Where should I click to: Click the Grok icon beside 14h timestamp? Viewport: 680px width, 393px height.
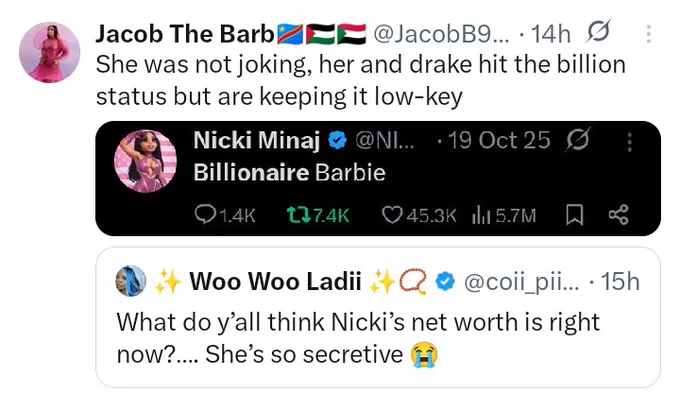598,32
